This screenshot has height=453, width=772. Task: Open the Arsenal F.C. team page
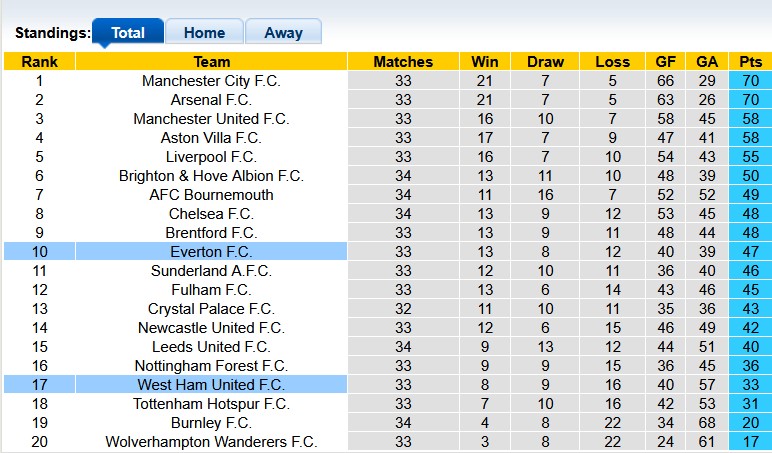pyautogui.click(x=211, y=100)
